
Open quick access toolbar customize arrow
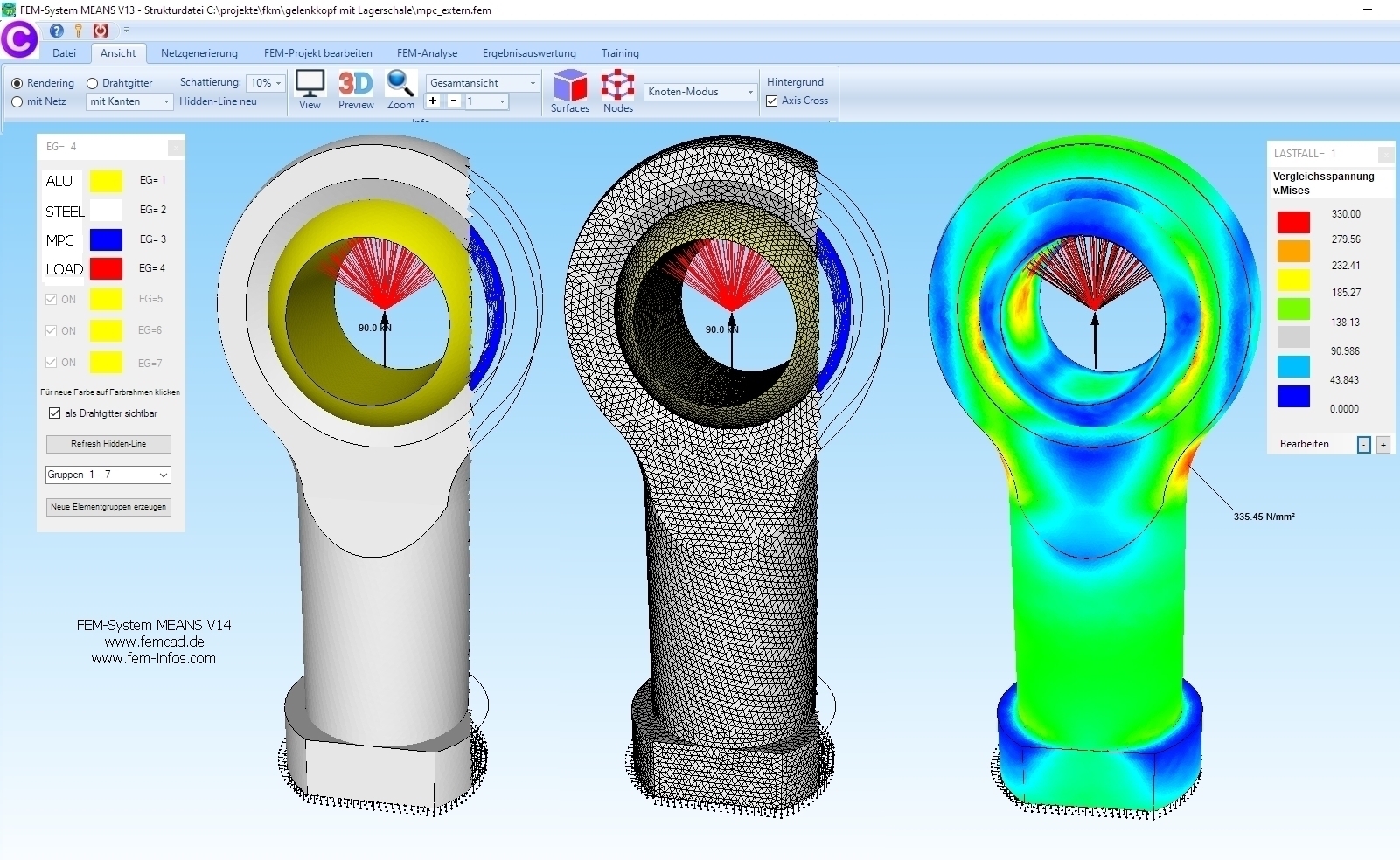click(x=126, y=31)
